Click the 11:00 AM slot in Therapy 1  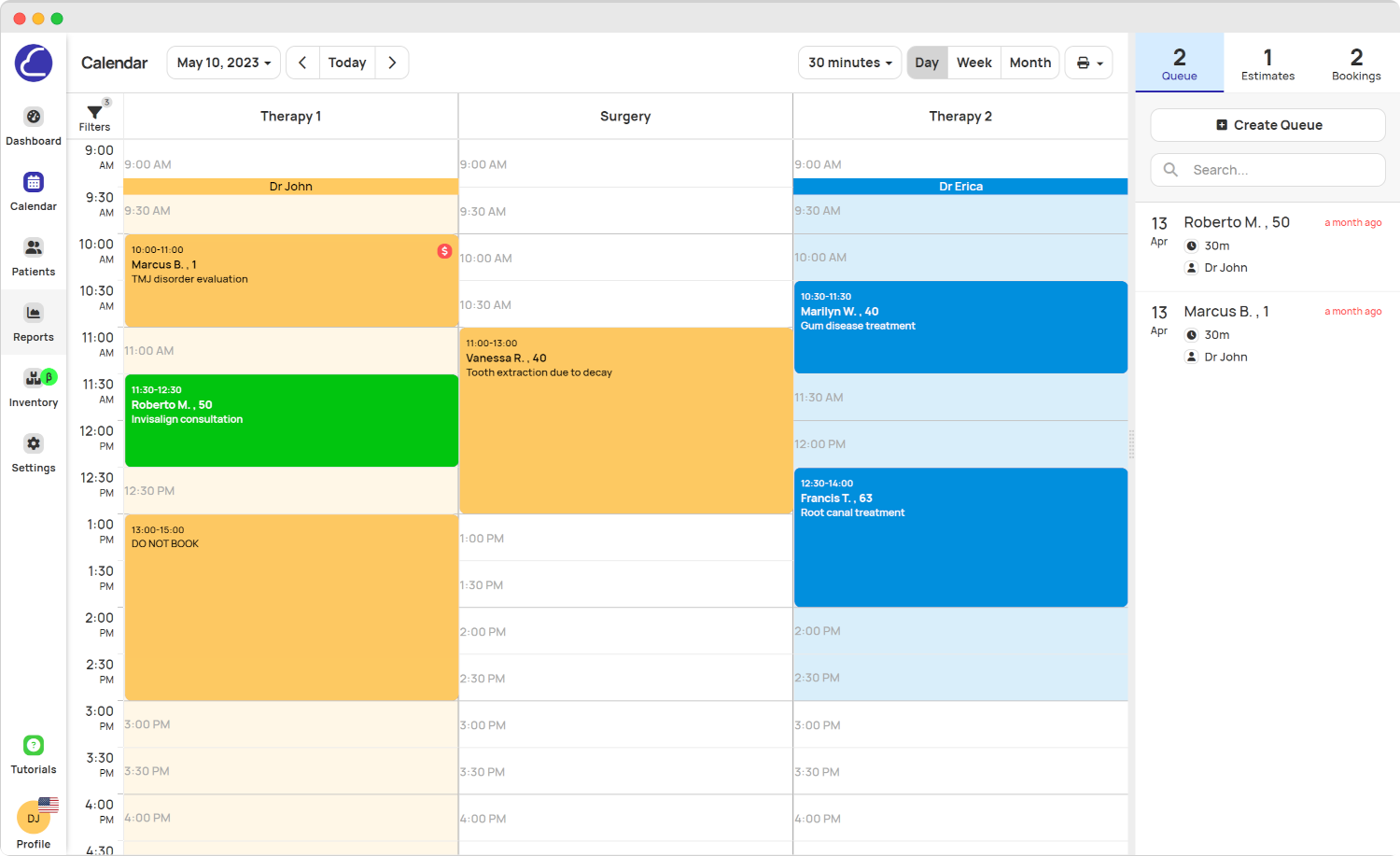point(291,351)
